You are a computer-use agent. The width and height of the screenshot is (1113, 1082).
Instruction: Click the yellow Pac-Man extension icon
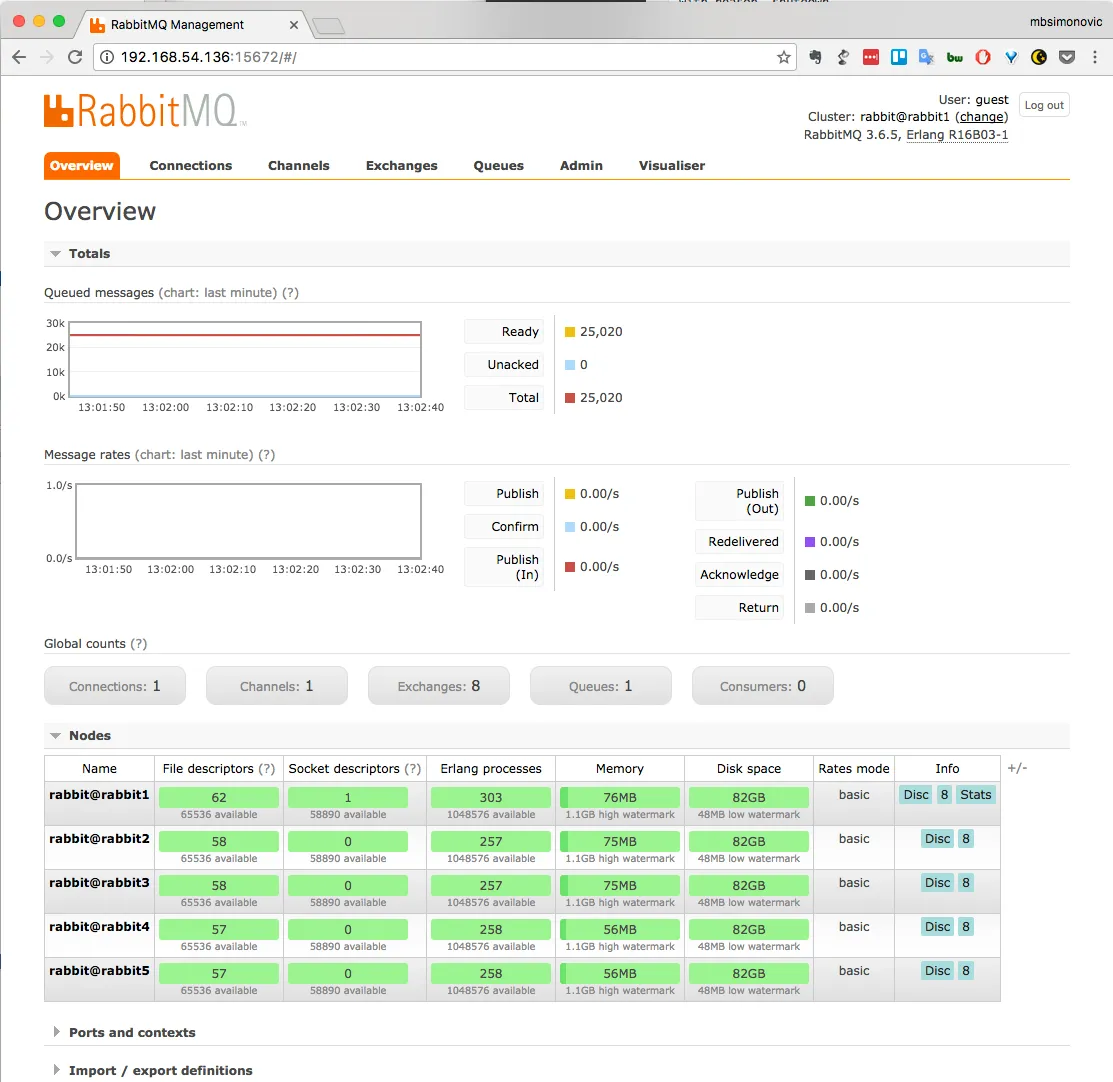click(1038, 57)
